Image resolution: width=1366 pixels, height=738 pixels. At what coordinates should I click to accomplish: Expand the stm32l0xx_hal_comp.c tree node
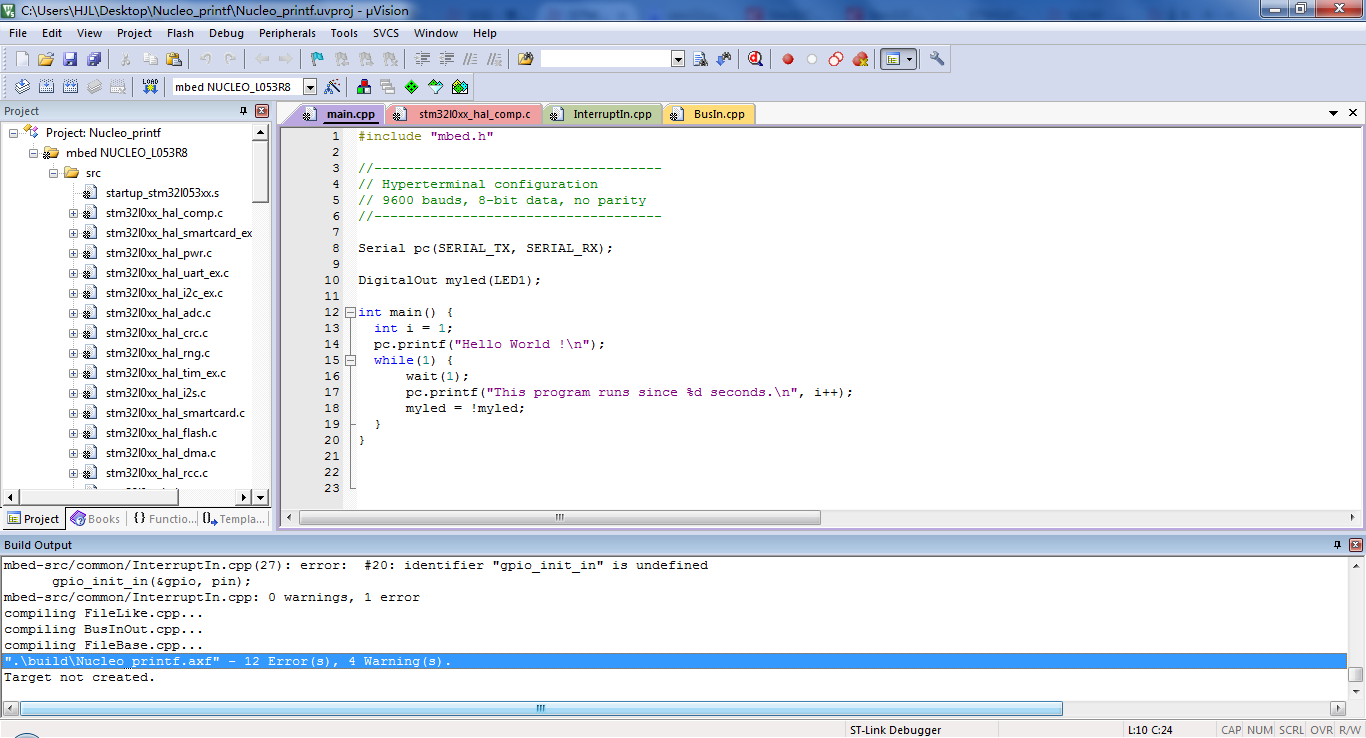[x=73, y=213]
